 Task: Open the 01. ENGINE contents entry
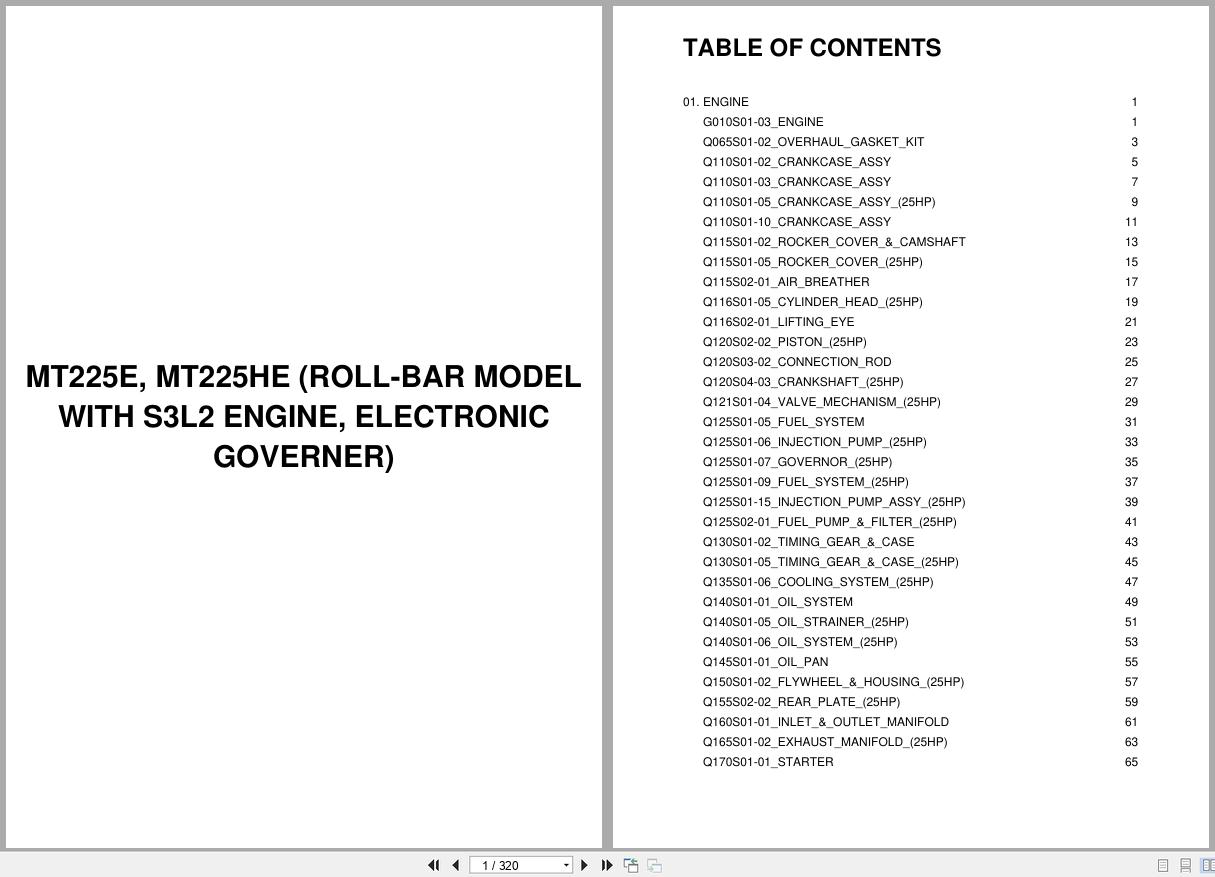click(x=716, y=102)
